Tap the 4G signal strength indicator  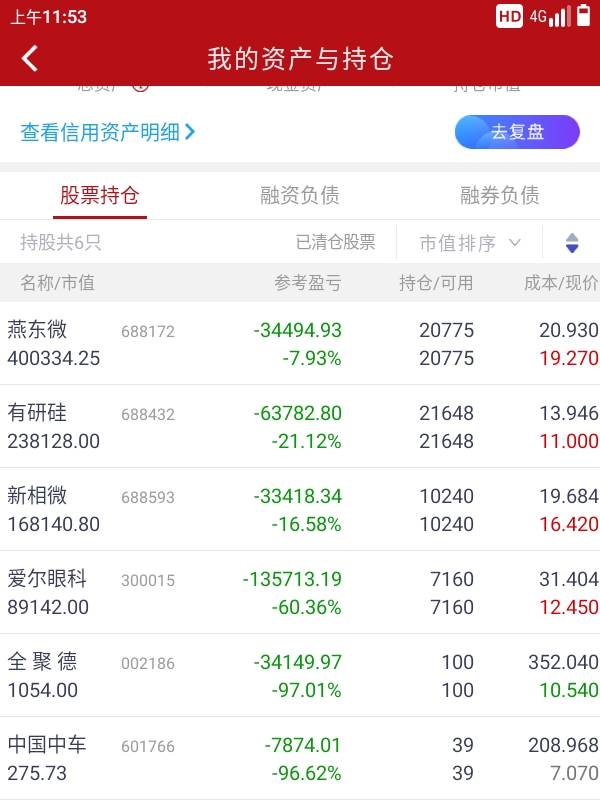pos(550,16)
